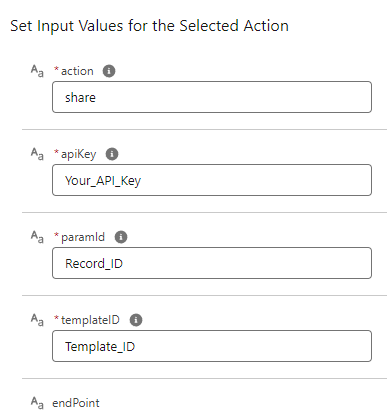Screen dimensions: 387x420
Task: Select the Record_ID input box
Action: [212, 263]
